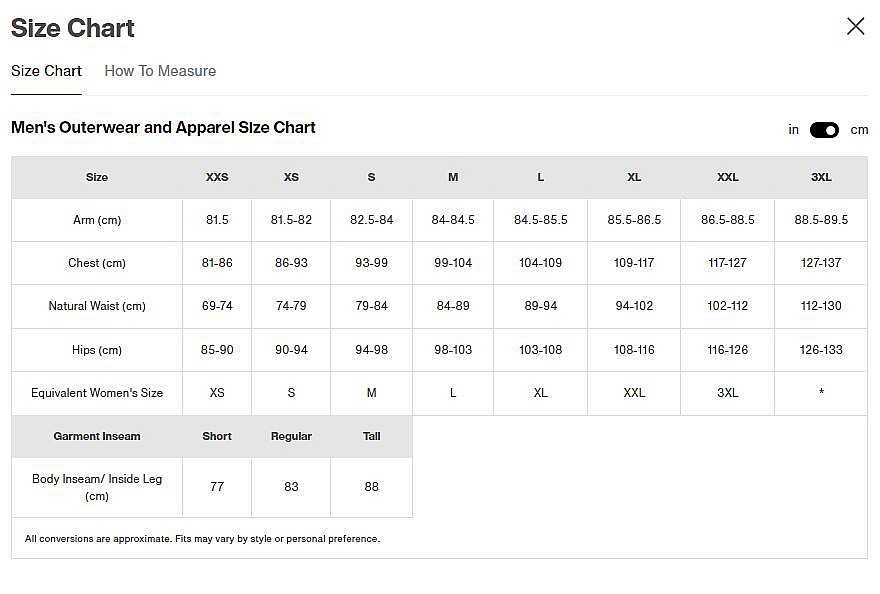This screenshot has width=880, height=594.
Task: Click the Hips (cm) row label
Action: tap(97, 350)
